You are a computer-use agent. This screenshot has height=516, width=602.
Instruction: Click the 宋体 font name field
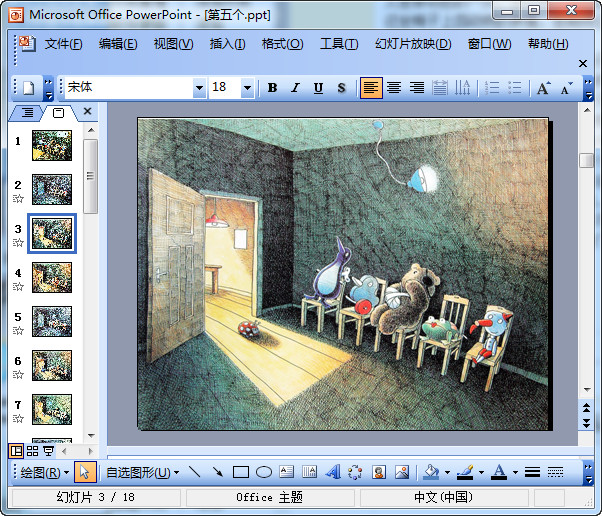pos(129,88)
